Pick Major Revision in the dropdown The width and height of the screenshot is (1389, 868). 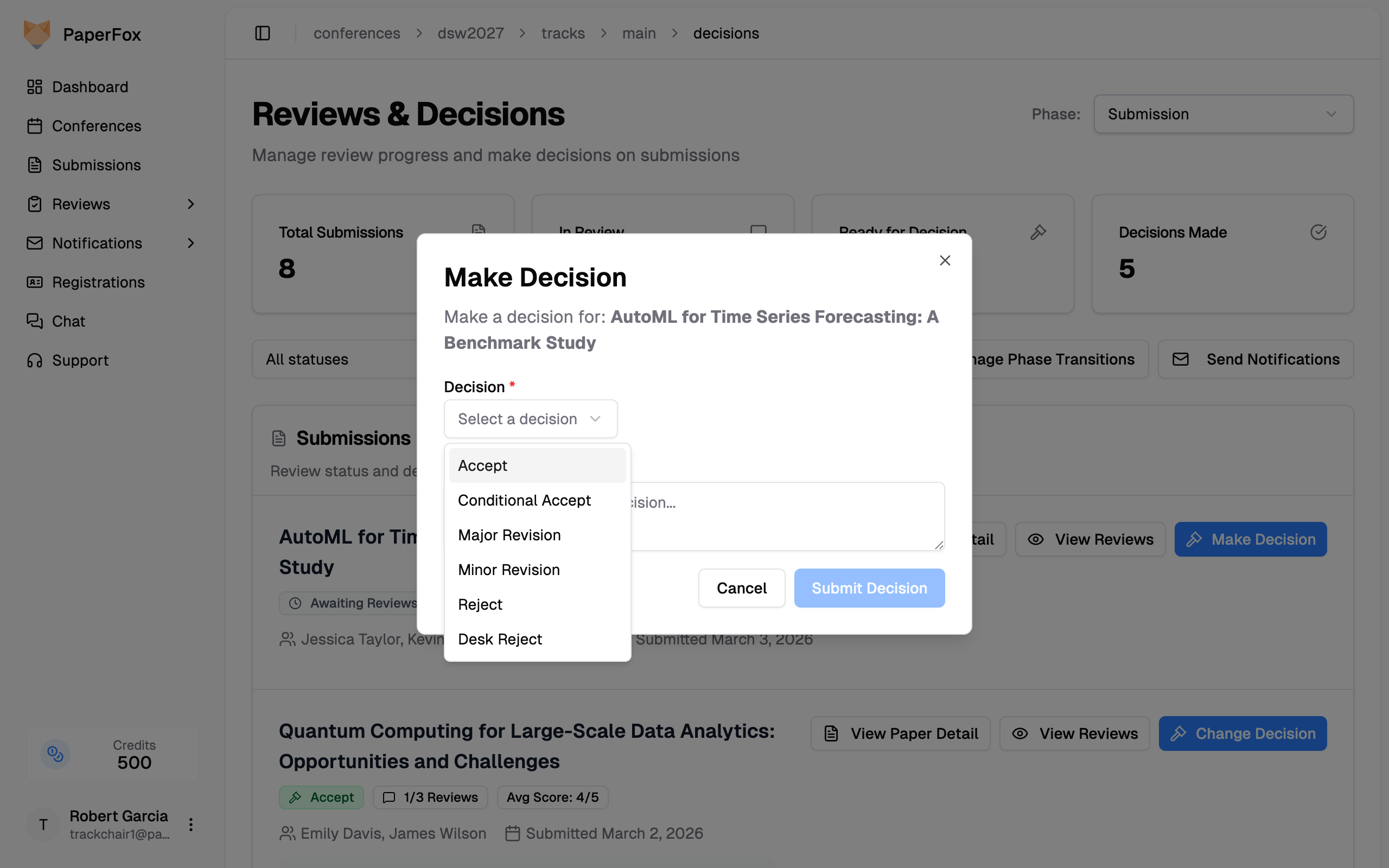(509, 535)
